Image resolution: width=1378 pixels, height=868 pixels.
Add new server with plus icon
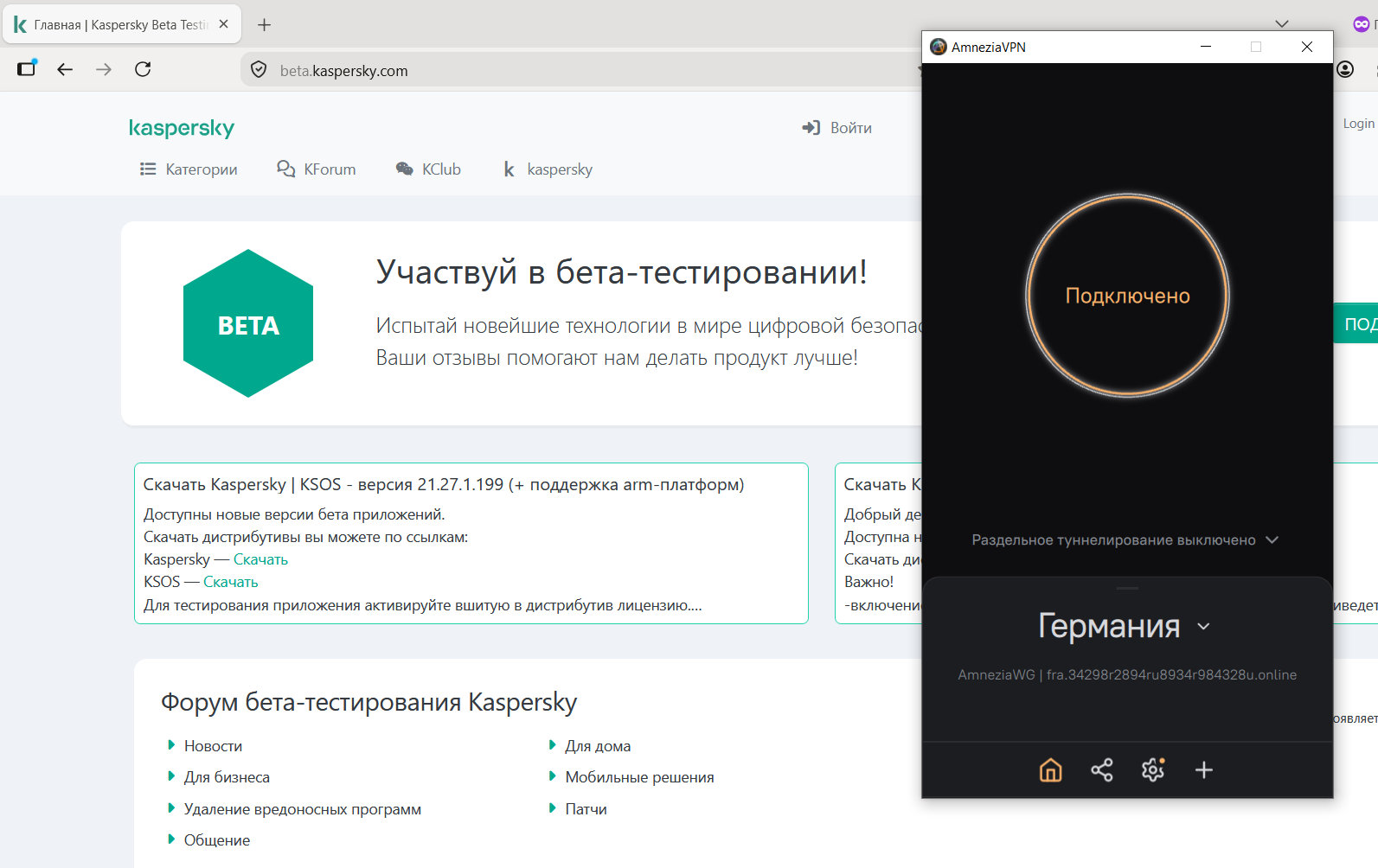tap(1204, 769)
